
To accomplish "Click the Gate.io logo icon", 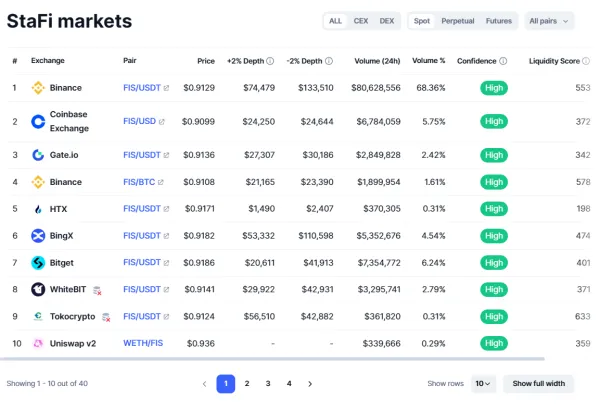I will click(x=38, y=155).
